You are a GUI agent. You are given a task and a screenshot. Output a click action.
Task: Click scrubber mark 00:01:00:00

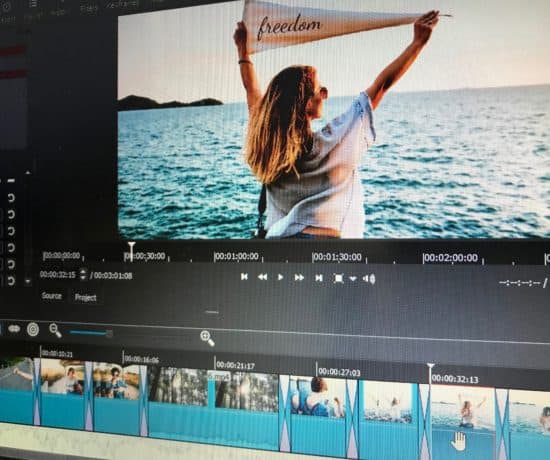[x=237, y=256]
